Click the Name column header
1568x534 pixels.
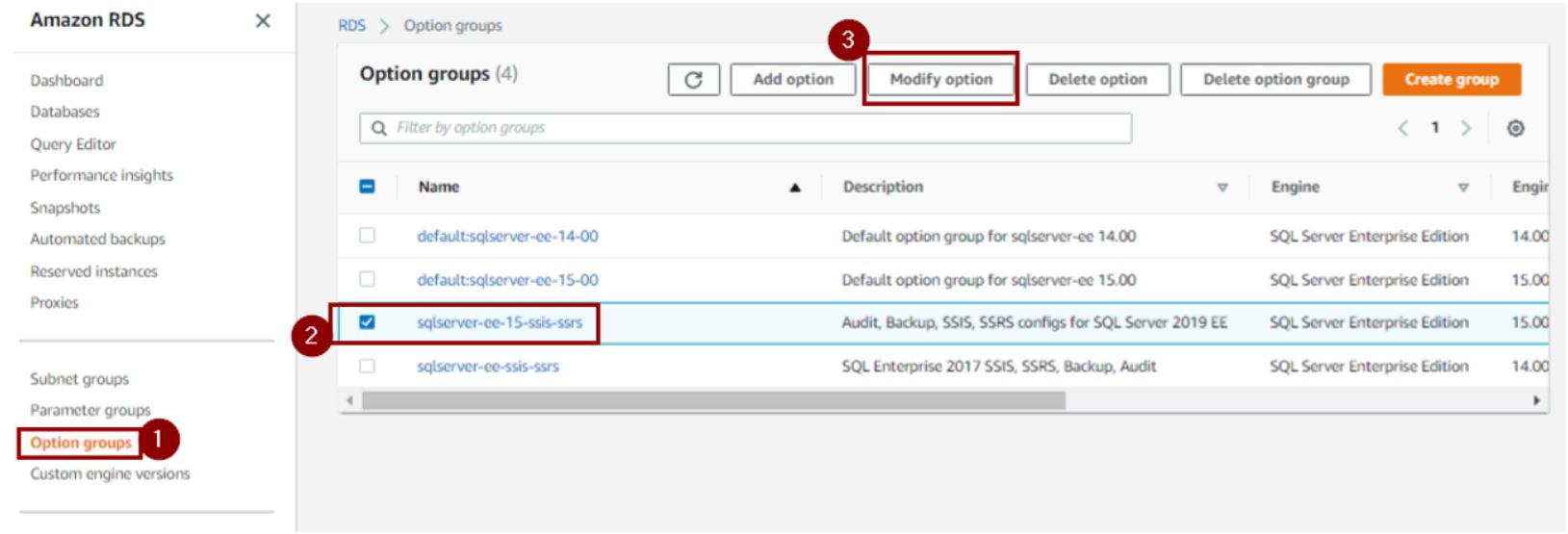tap(439, 187)
